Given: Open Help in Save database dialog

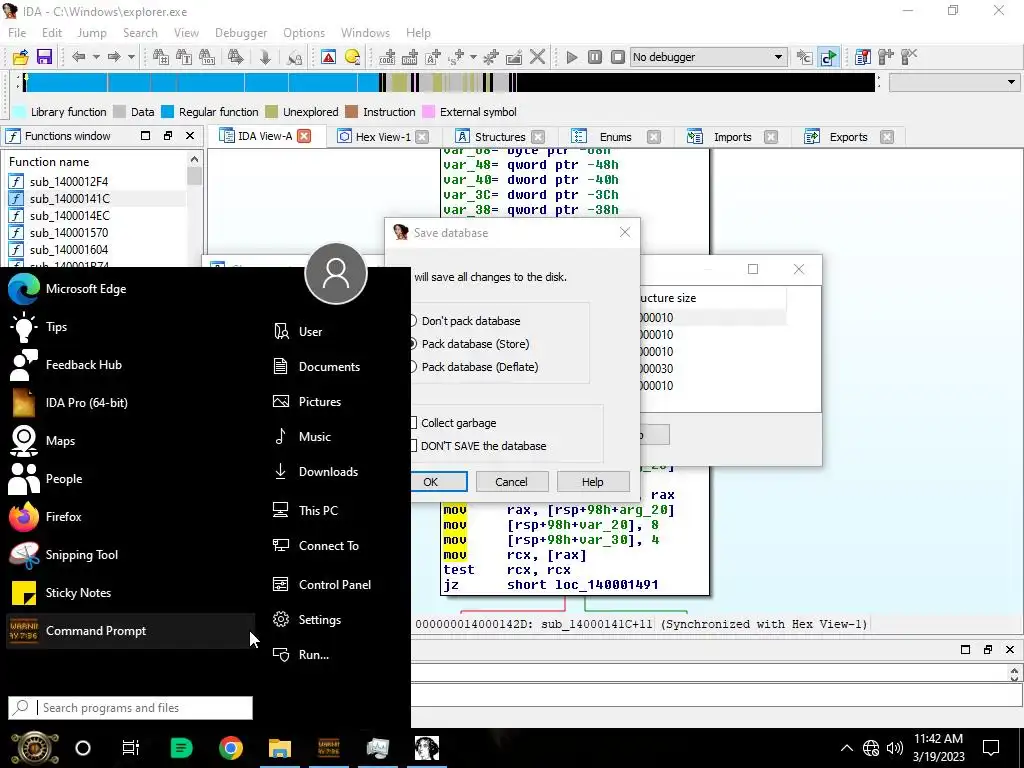Looking at the screenshot, I should 593,482.
